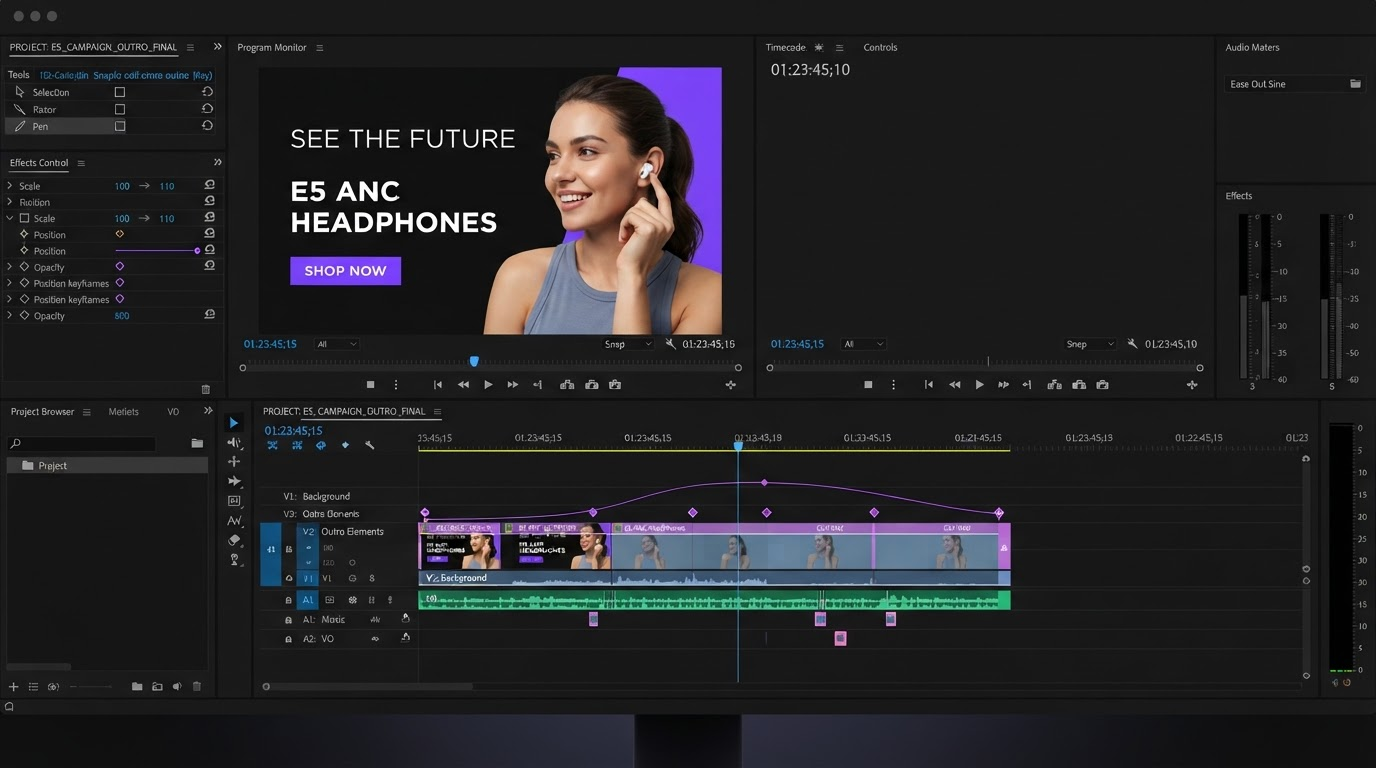
Task: Play the Program Monitor preview
Action: (488, 384)
